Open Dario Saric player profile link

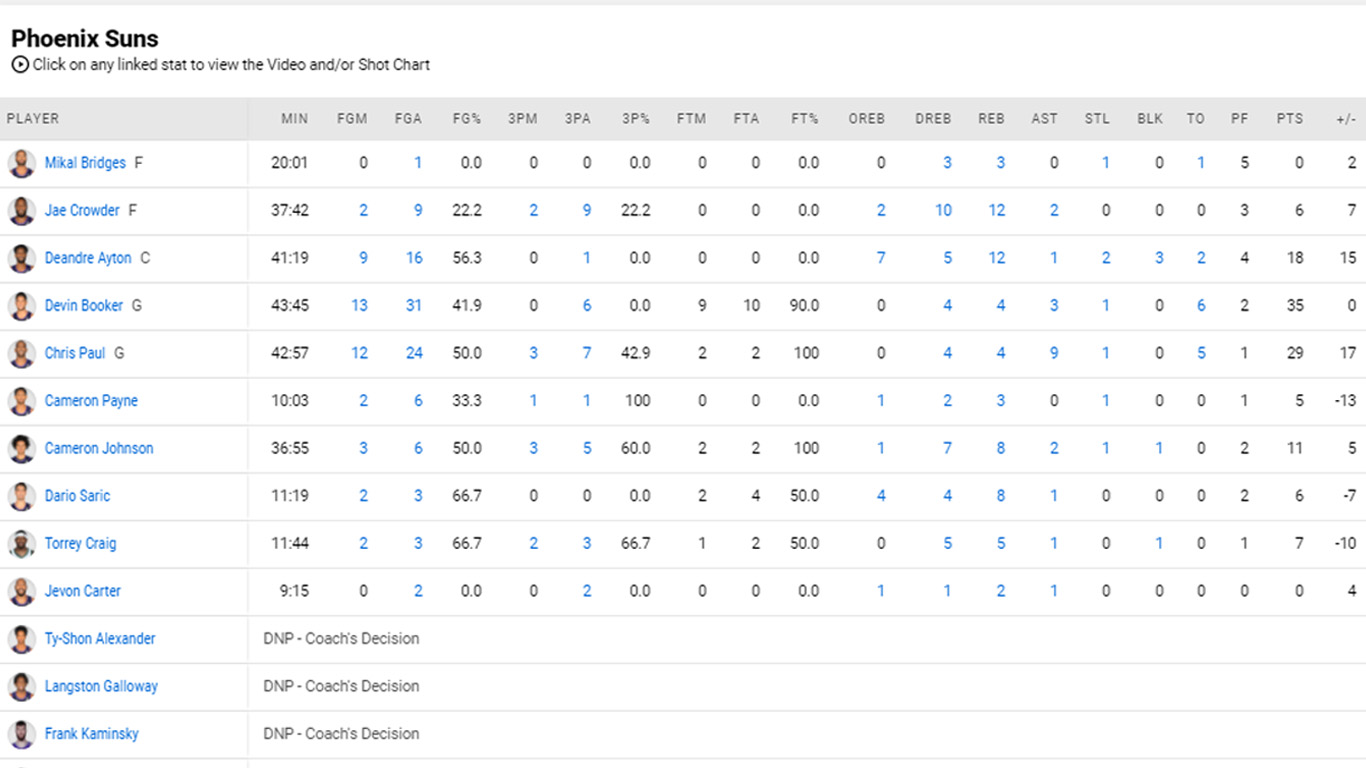click(77, 496)
